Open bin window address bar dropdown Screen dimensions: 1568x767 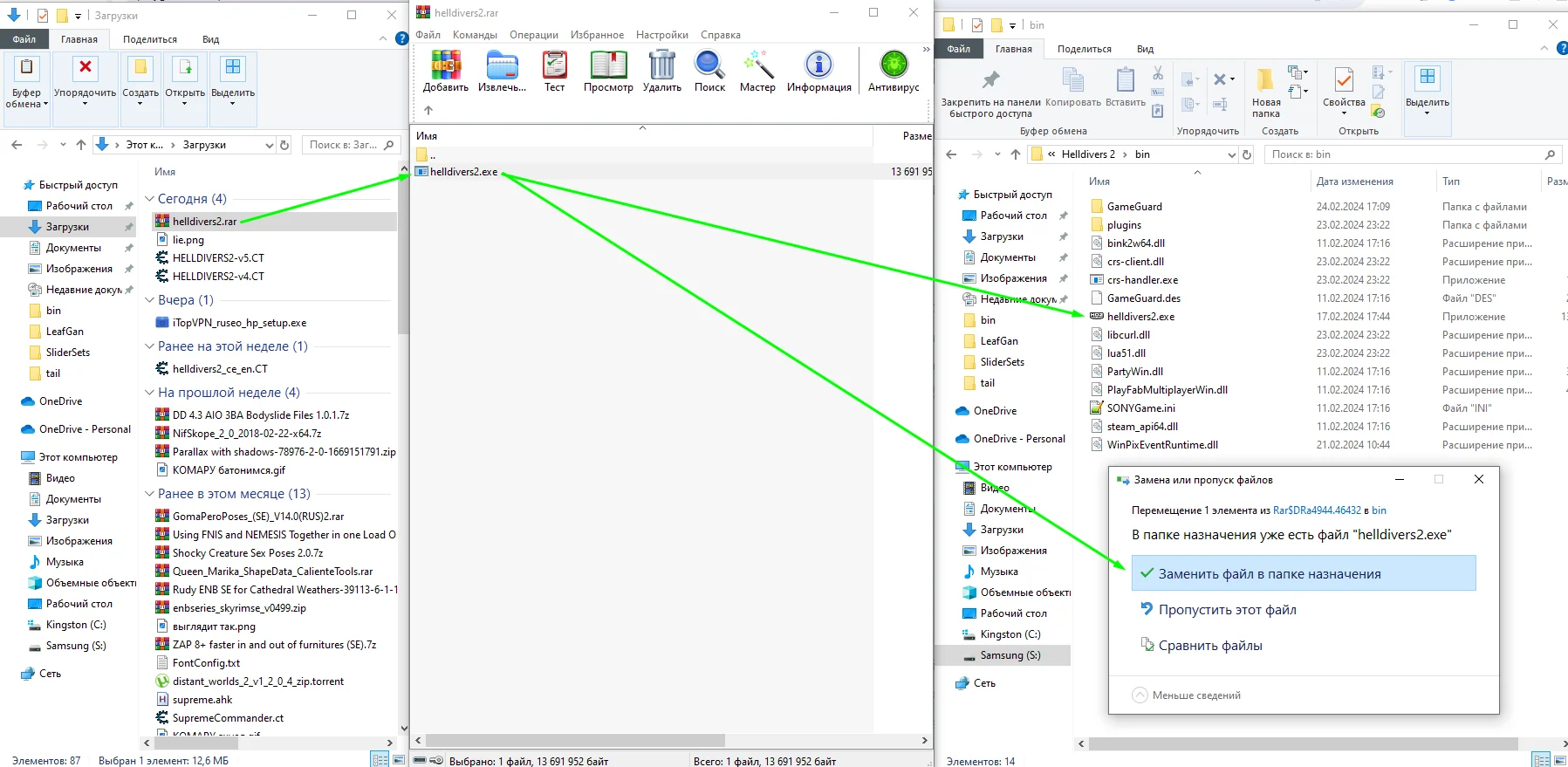[x=1231, y=154]
